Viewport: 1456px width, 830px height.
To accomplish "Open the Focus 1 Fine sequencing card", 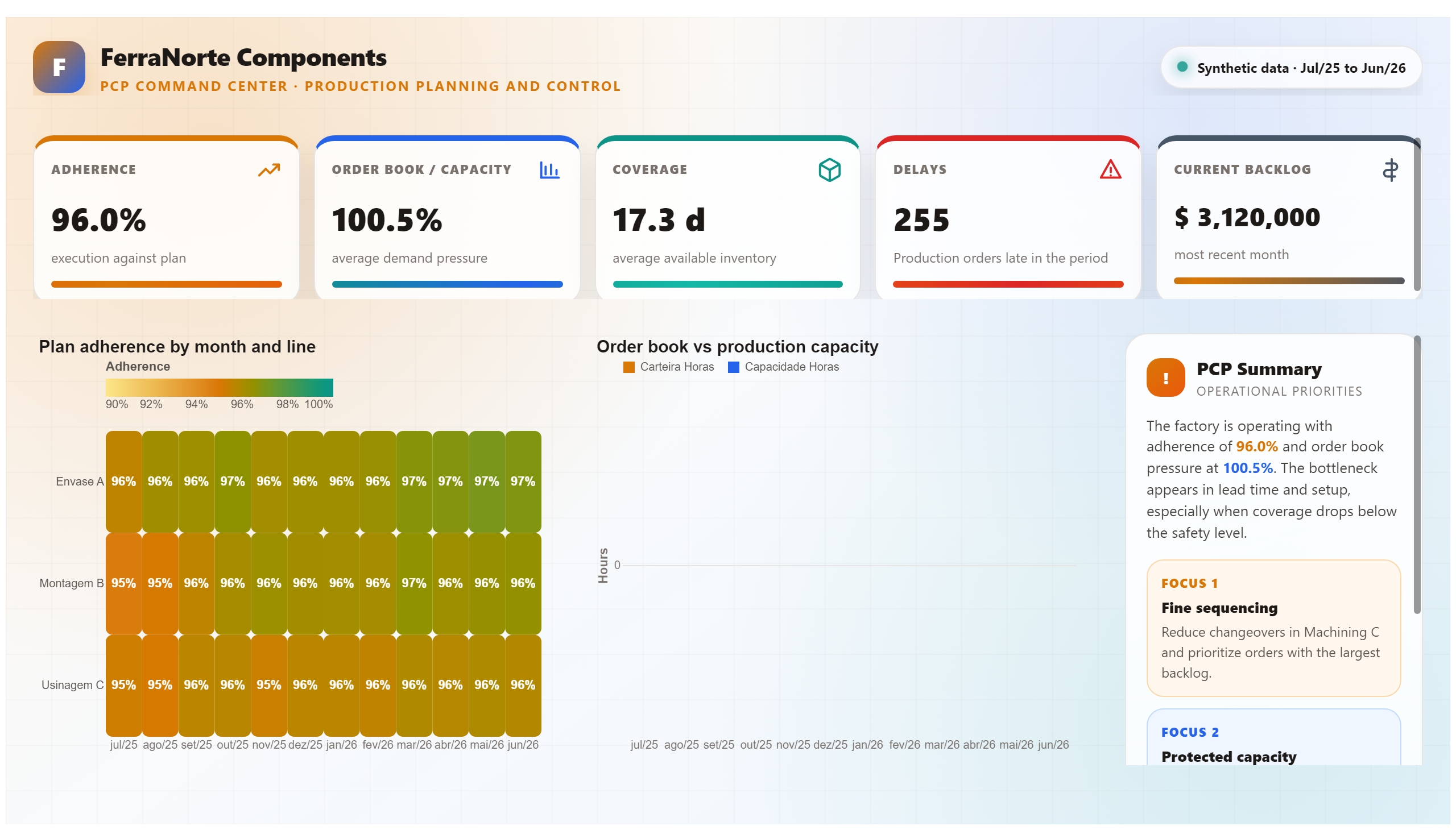I will coord(1273,628).
